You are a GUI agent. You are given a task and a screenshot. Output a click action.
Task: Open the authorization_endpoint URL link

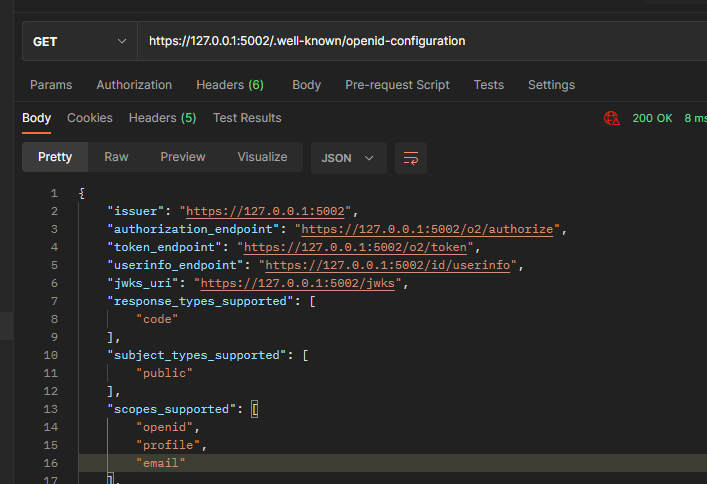(430, 229)
